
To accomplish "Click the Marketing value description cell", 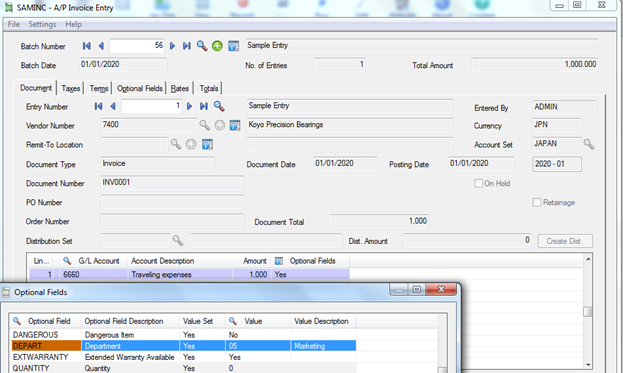I will coord(323,346).
